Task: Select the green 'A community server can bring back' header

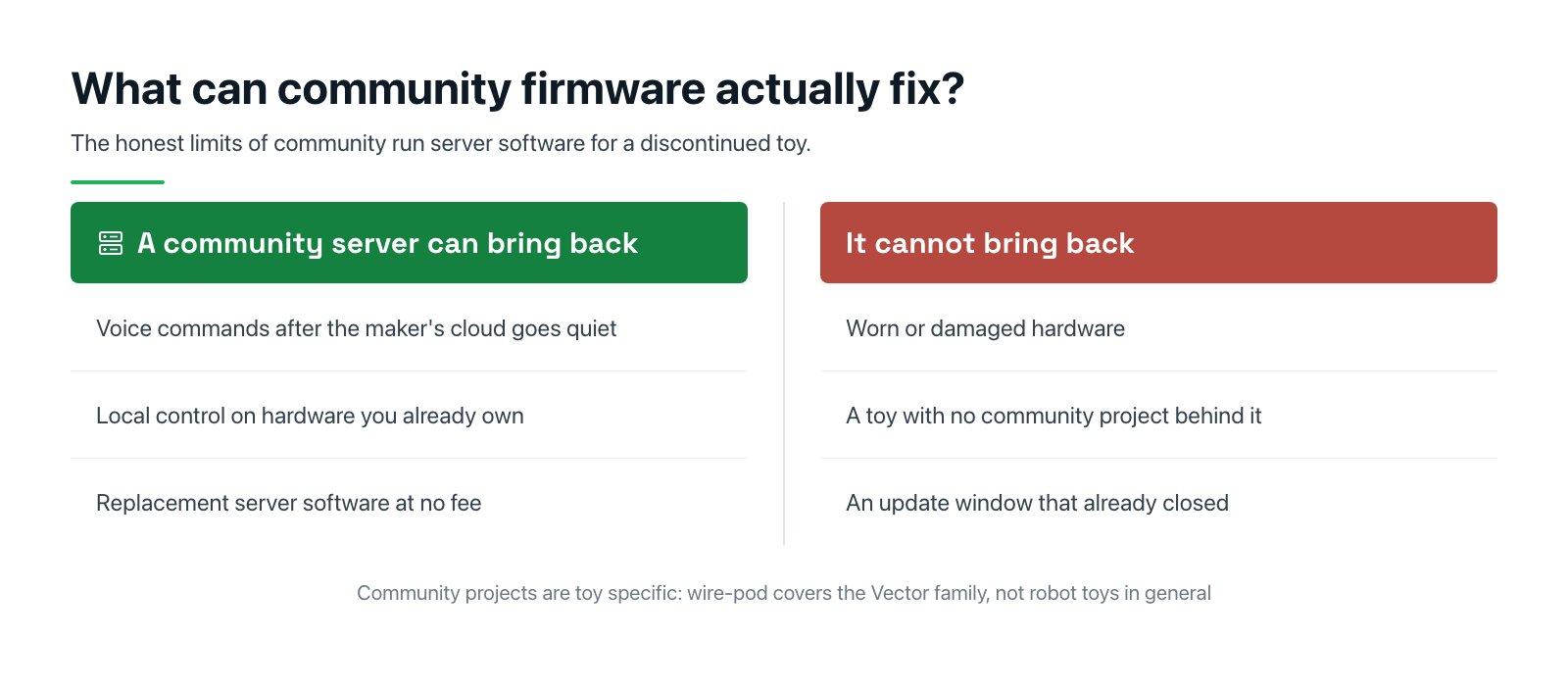Action: point(409,243)
